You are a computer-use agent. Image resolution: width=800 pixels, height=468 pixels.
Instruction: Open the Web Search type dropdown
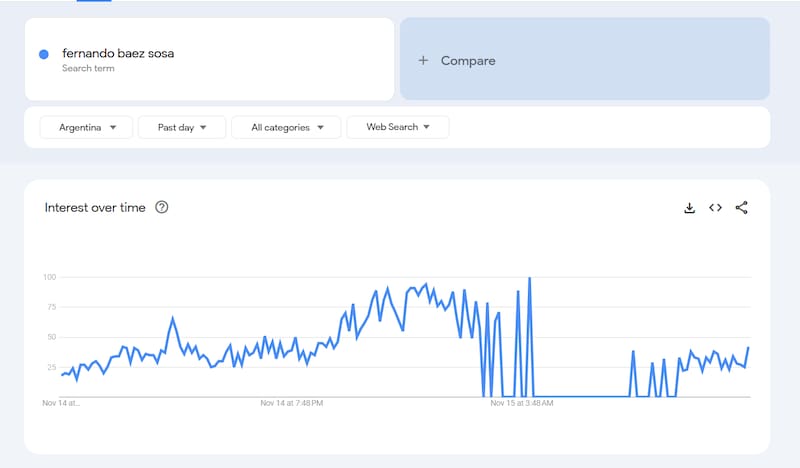pos(398,127)
